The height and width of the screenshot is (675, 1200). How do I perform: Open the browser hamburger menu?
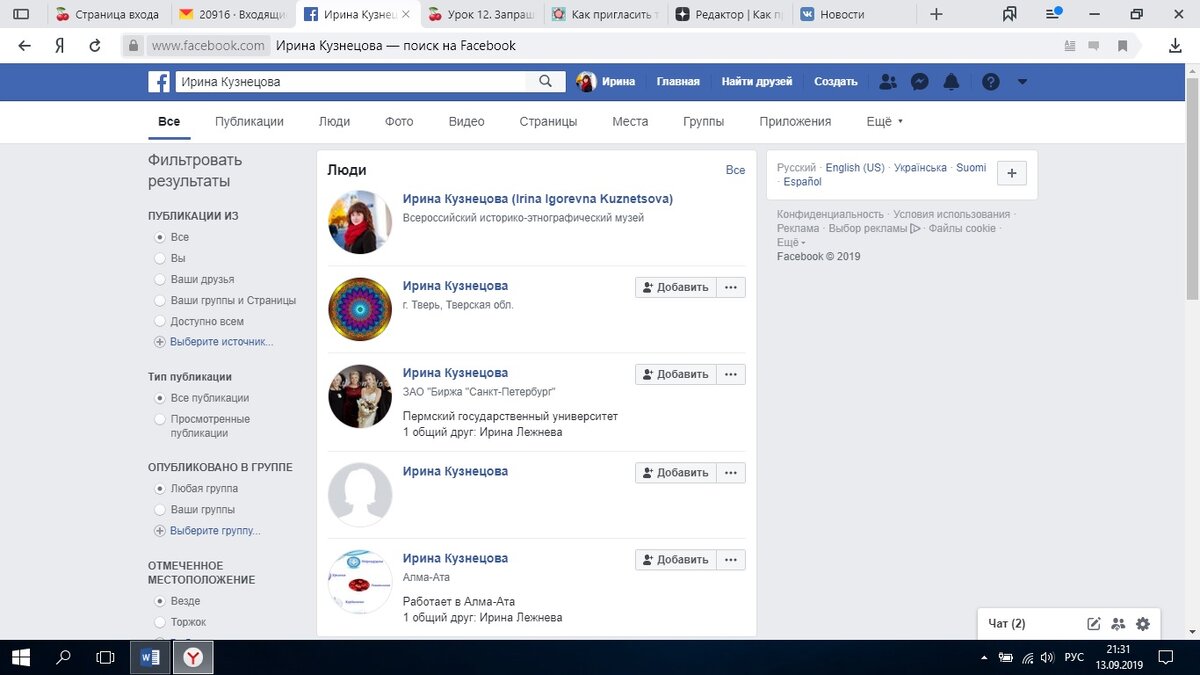pyautogui.click(x=1054, y=14)
